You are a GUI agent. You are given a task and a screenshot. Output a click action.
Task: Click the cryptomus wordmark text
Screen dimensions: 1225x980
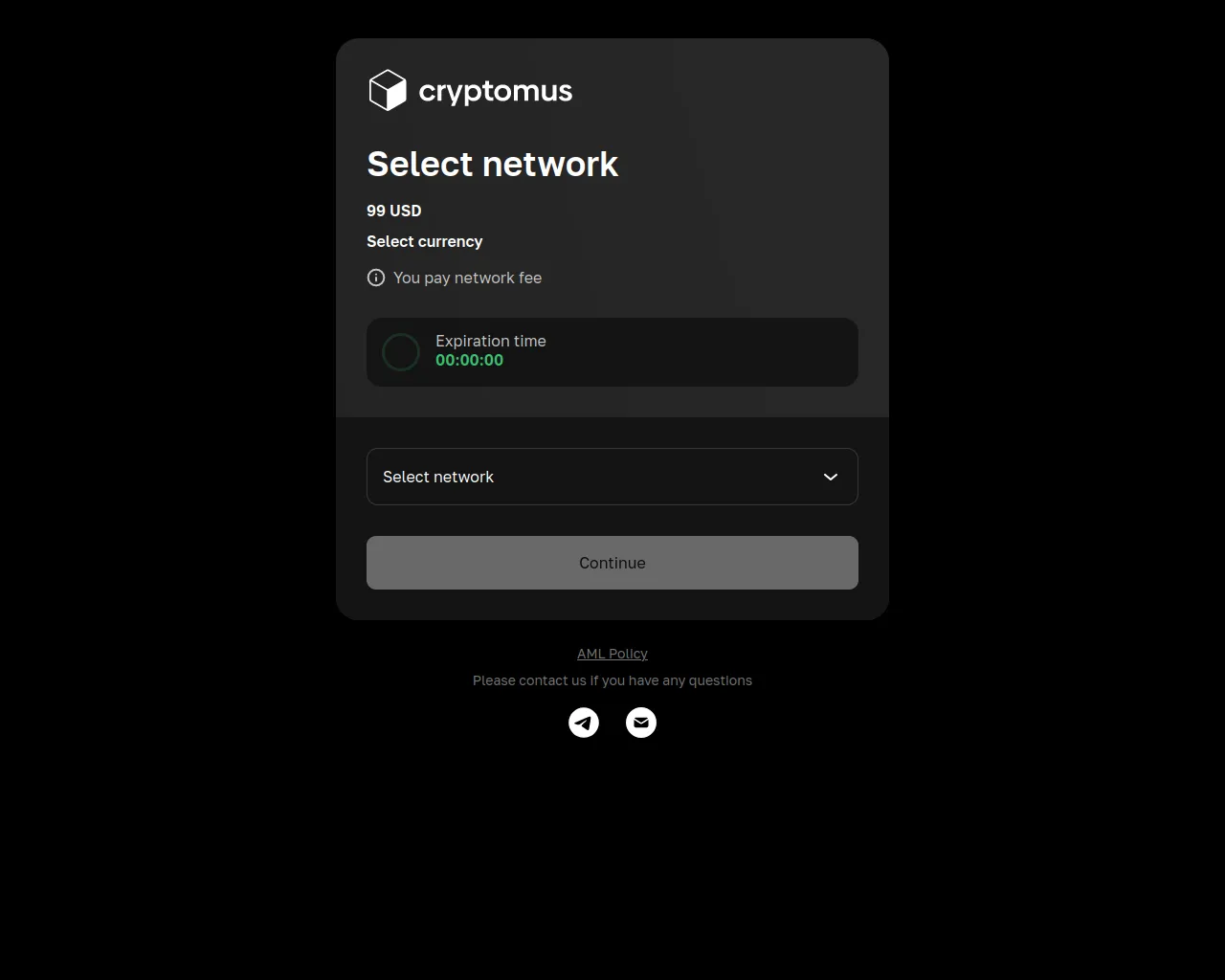496,91
